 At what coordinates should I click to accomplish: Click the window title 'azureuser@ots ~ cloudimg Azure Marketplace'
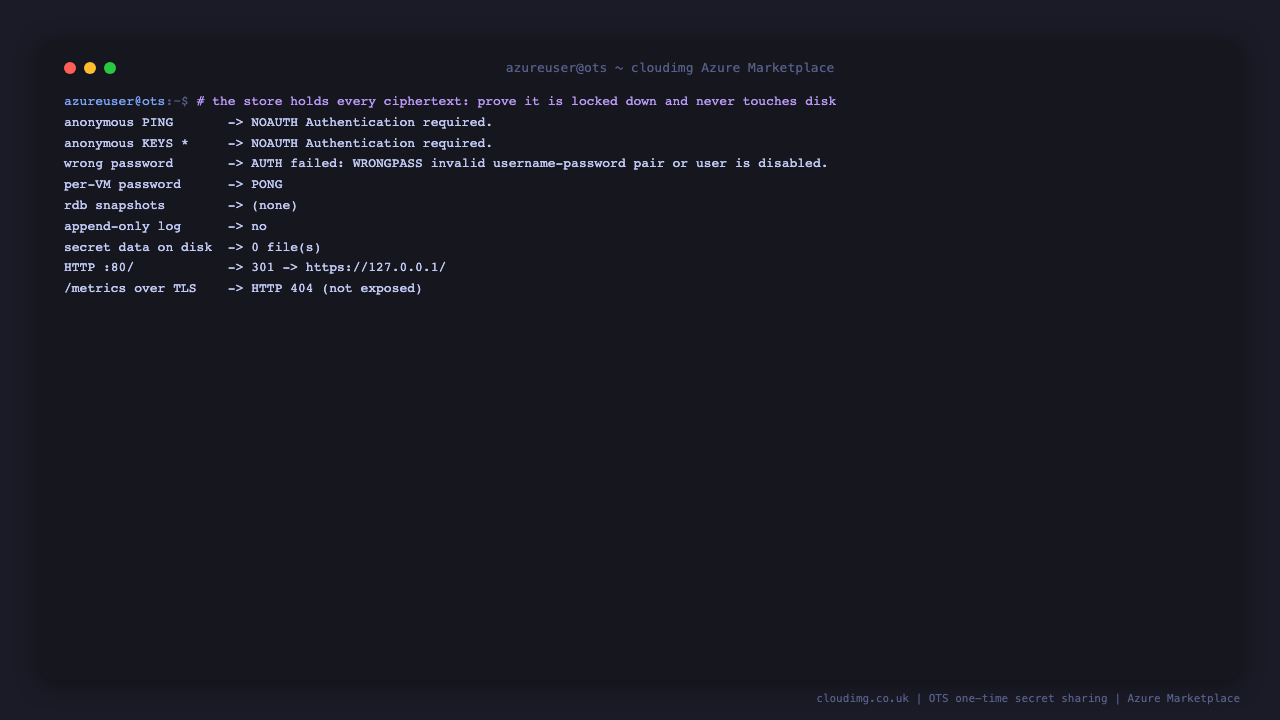670,68
